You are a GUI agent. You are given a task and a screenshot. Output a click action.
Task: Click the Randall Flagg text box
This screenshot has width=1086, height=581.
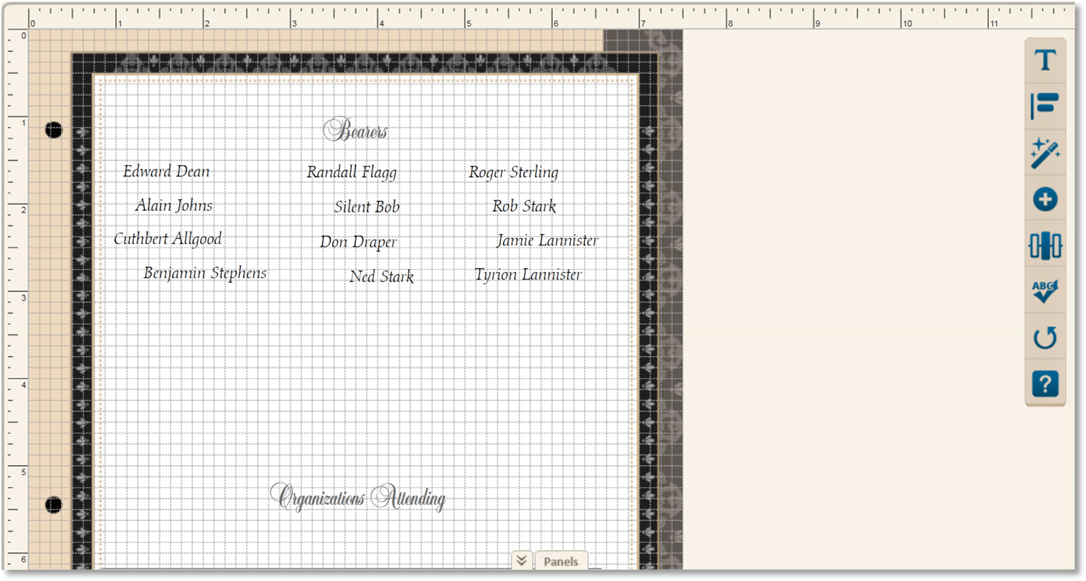pyautogui.click(x=351, y=173)
